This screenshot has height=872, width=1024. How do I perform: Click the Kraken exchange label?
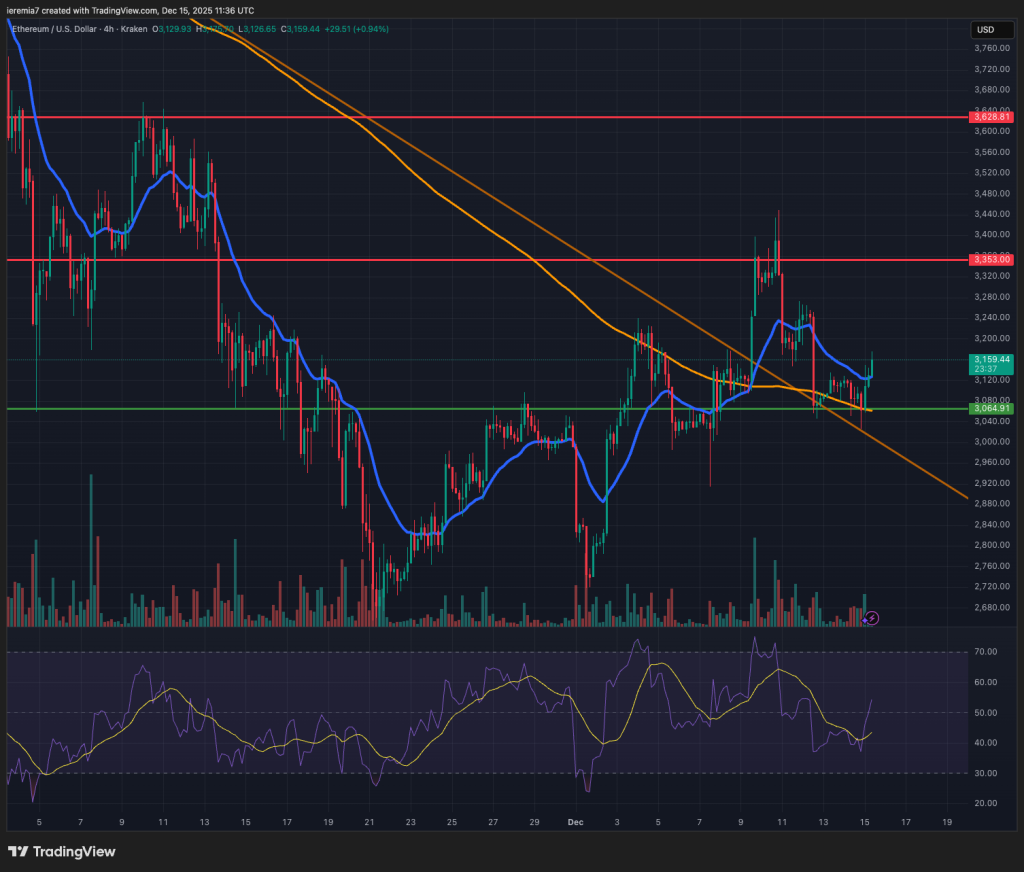tap(133, 29)
